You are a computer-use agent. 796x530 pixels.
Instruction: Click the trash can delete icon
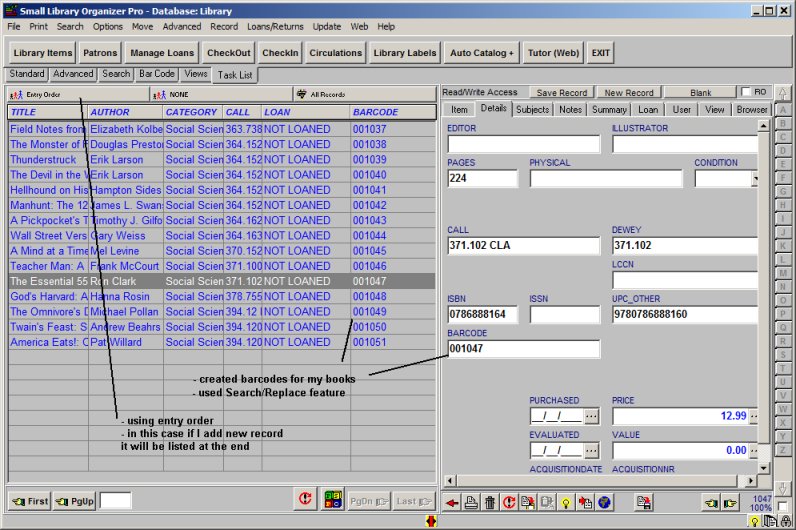click(489, 503)
